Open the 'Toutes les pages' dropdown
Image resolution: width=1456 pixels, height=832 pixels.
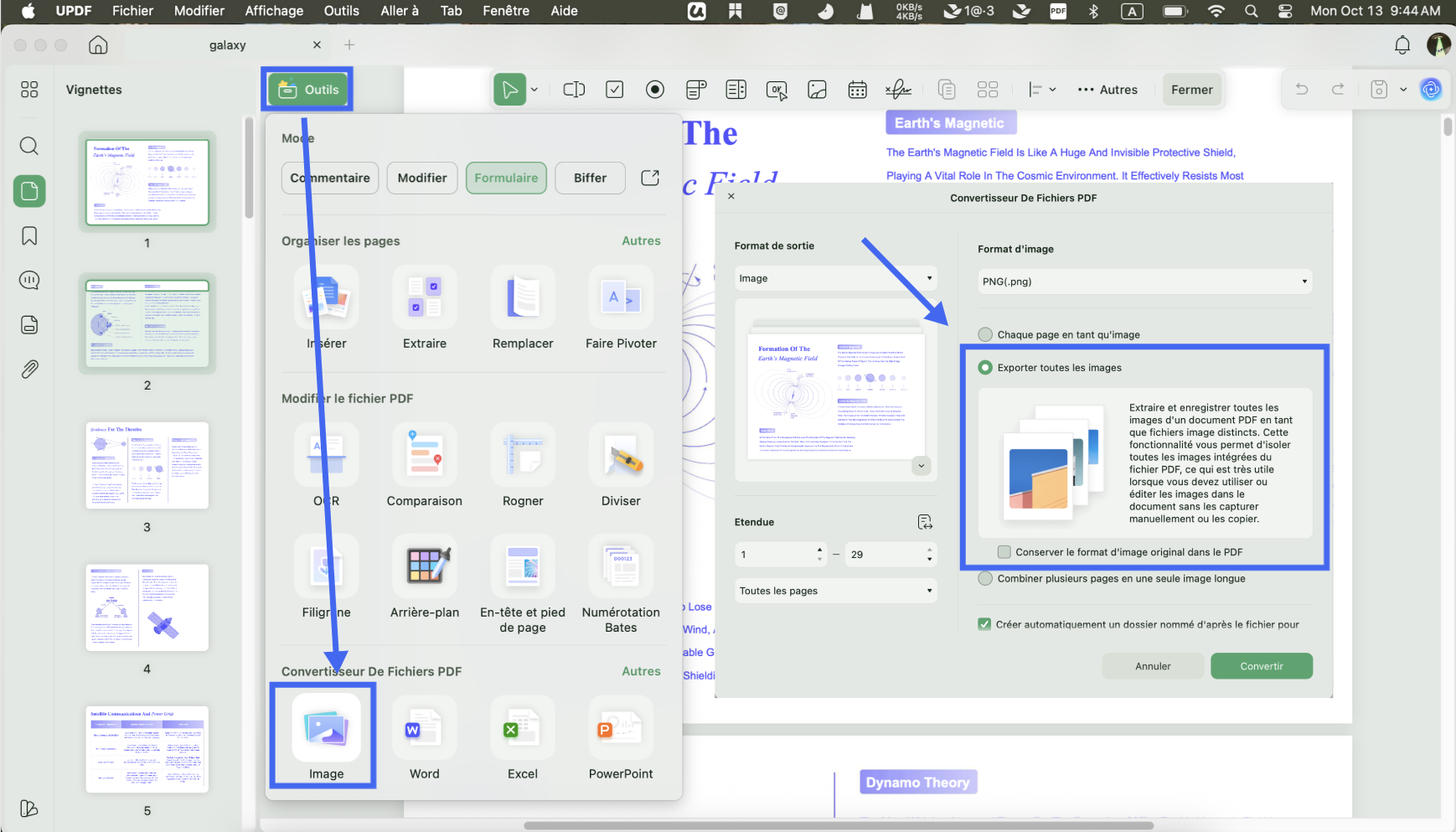pyautogui.click(x=835, y=591)
